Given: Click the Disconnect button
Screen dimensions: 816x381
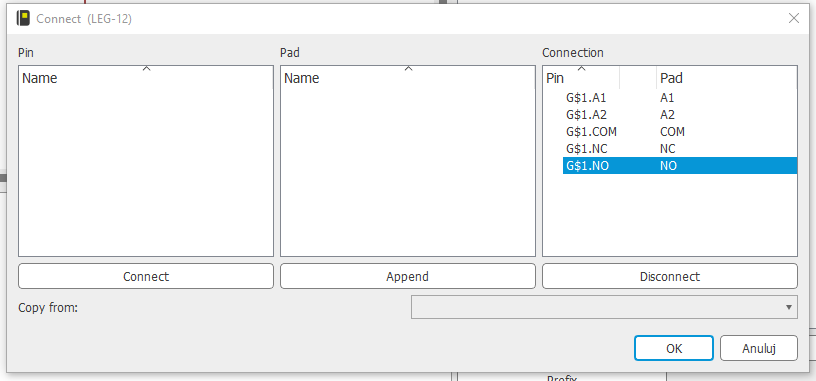Looking at the screenshot, I should click(x=670, y=276).
